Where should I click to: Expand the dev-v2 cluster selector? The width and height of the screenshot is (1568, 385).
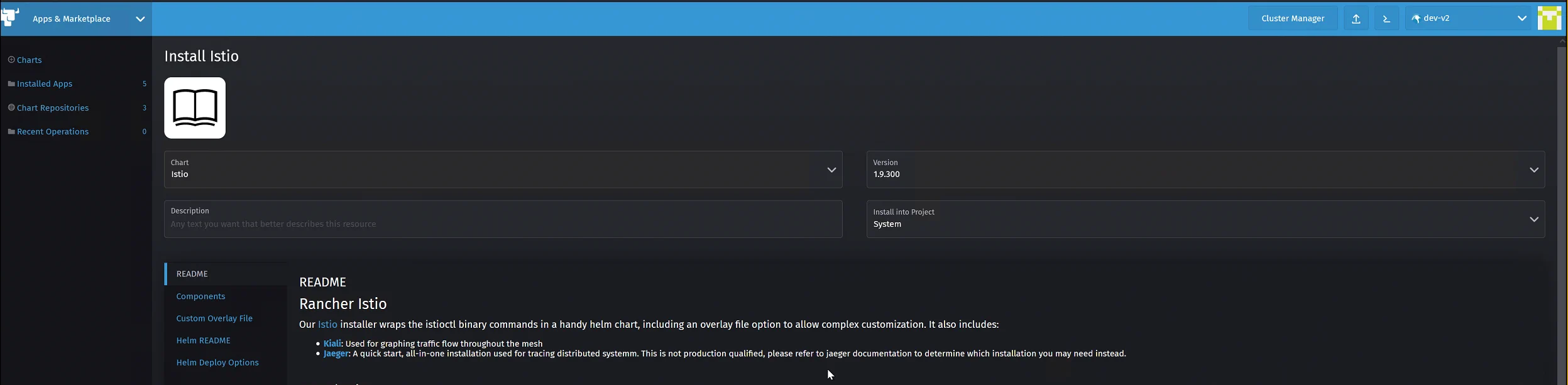pyautogui.click(x=1521, y=18)
